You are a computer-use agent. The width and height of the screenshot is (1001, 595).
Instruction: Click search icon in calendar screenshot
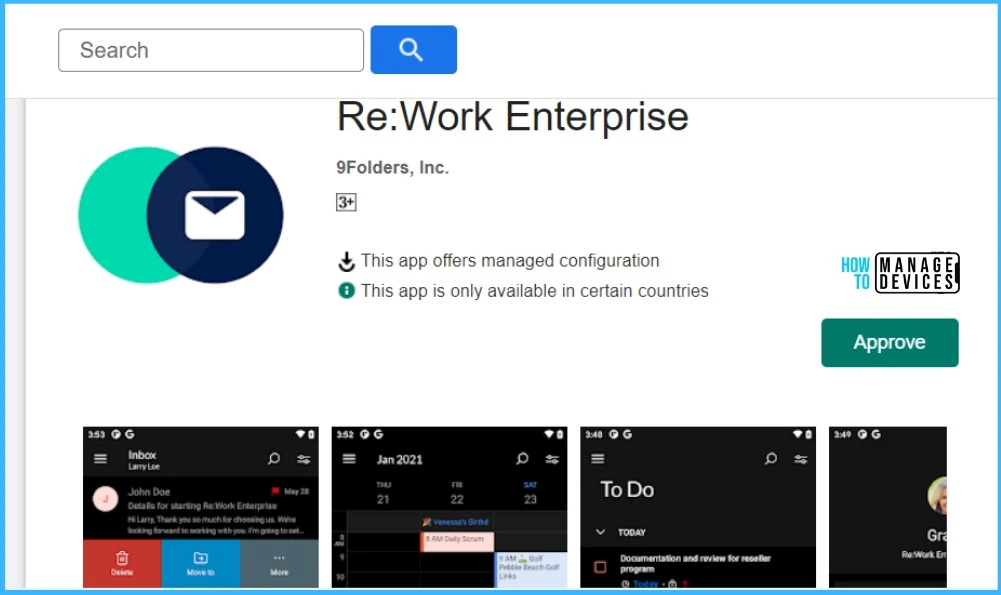click(522, 459)
